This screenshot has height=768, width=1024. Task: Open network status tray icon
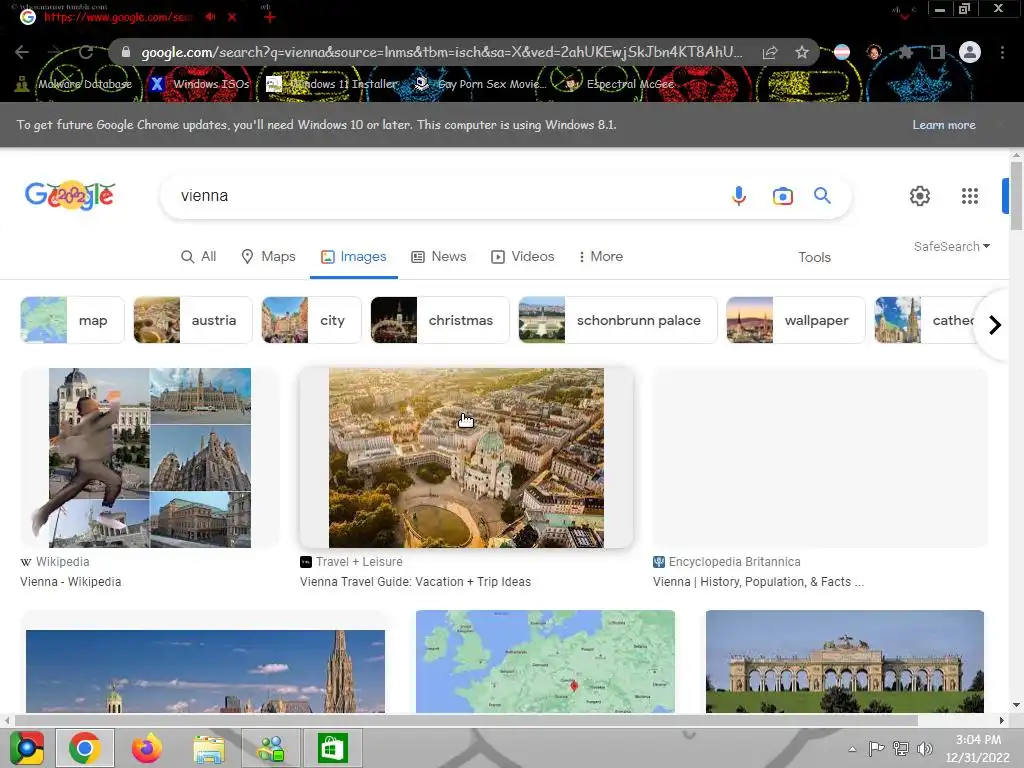tap(901, 748)
